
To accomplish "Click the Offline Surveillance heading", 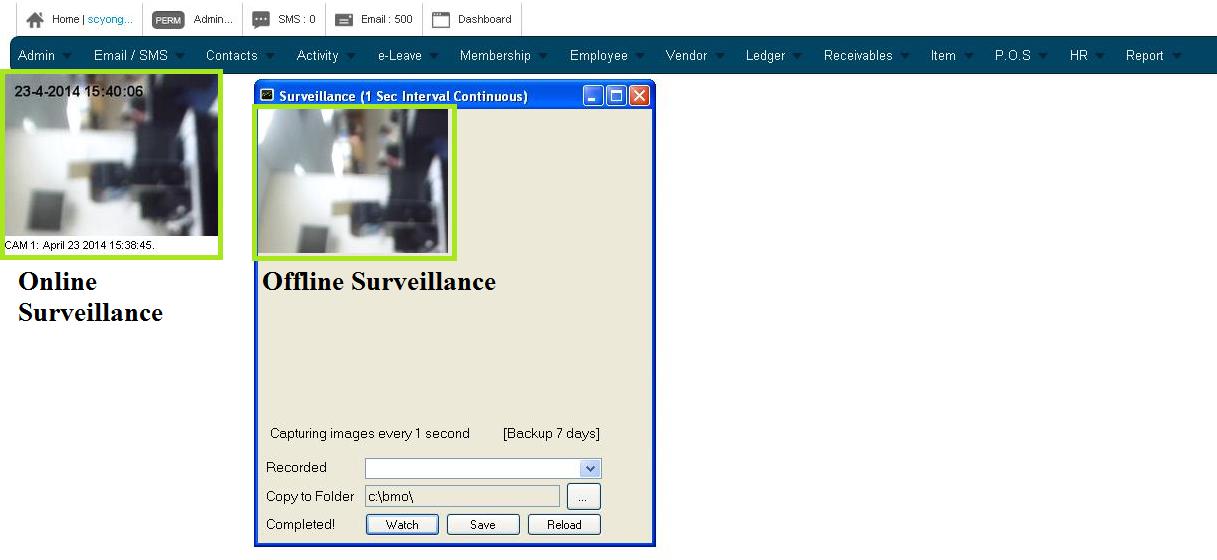I will [379, 282].
